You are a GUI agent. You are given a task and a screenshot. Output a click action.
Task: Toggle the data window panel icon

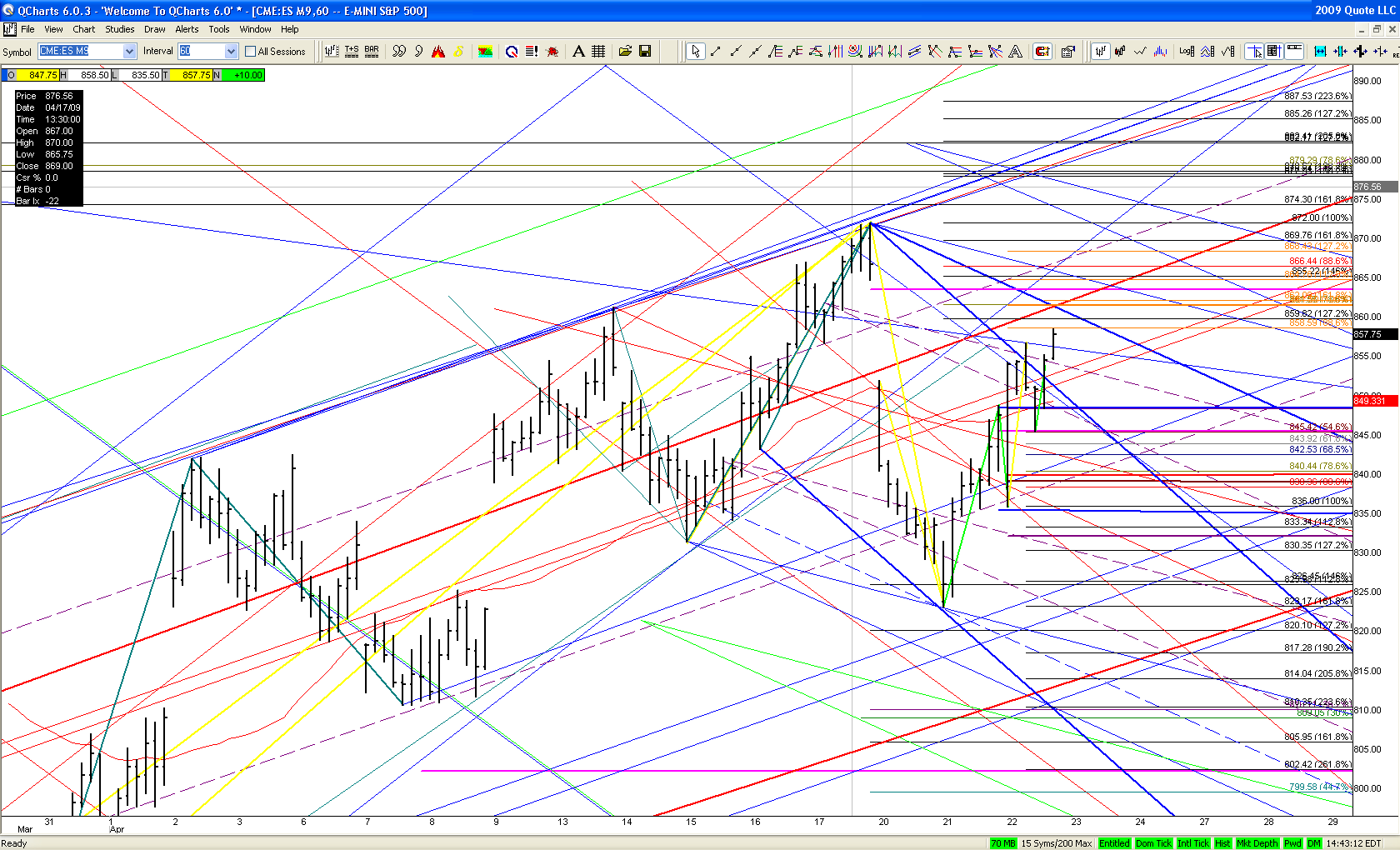coord(1273,52)
